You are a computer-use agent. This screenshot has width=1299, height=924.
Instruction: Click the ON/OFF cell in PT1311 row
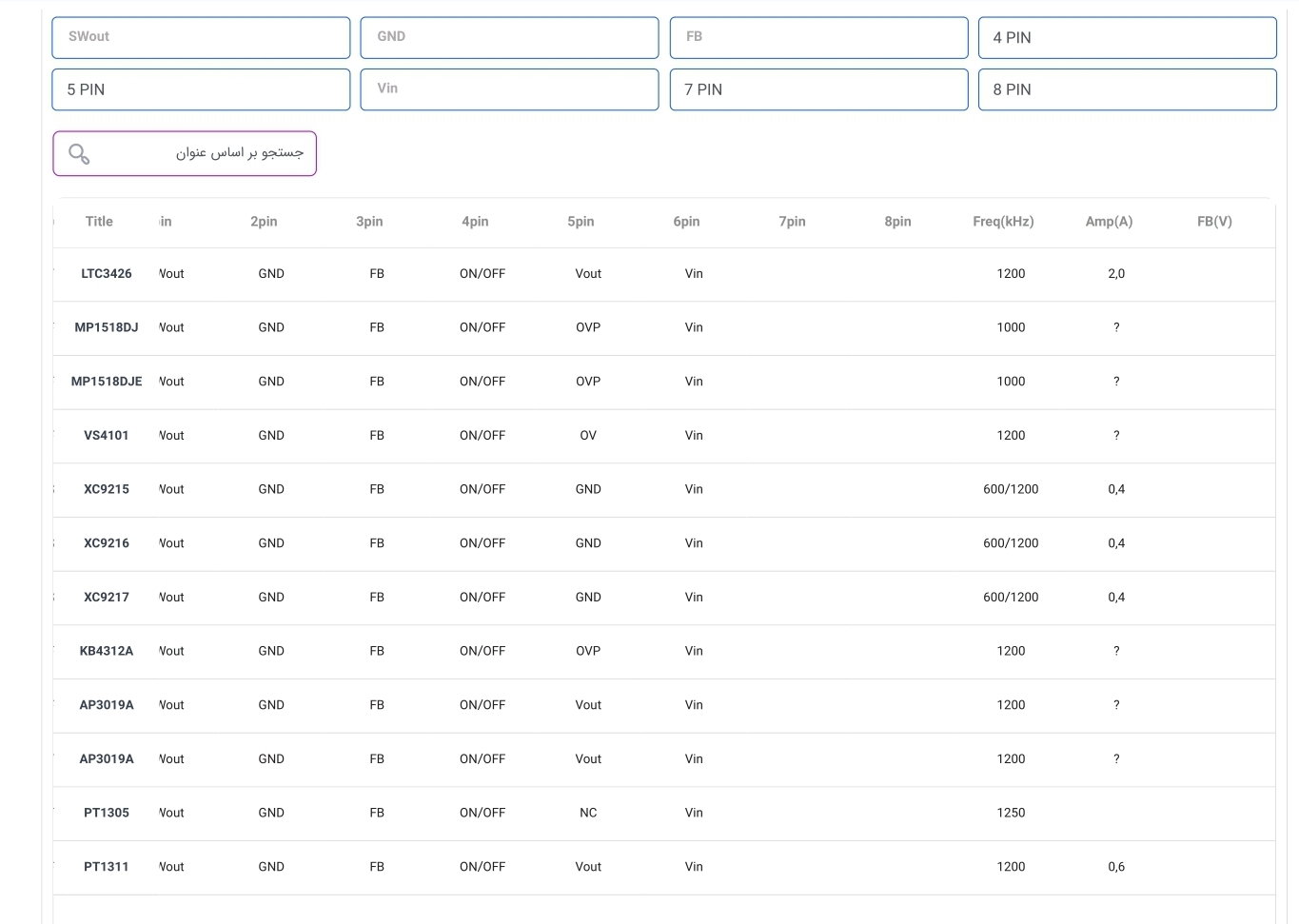pyautogui.click(x=482, y=867)
